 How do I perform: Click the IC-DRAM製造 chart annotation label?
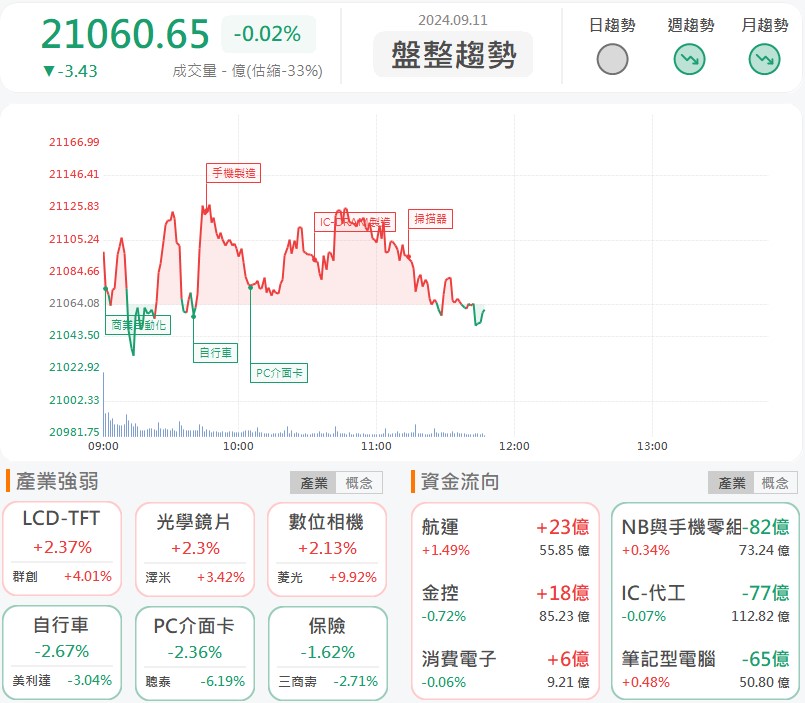(355, 222)
